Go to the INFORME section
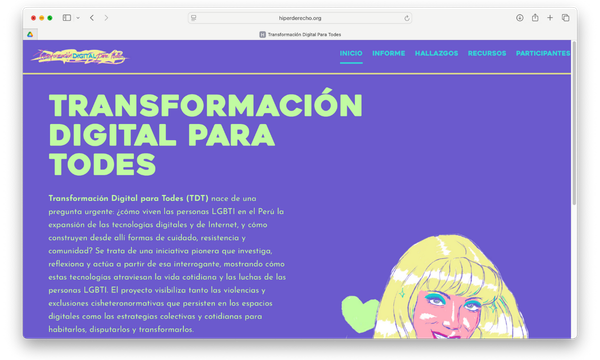The height and width of the screenshot is (360, 600). (x=389, y=53)
